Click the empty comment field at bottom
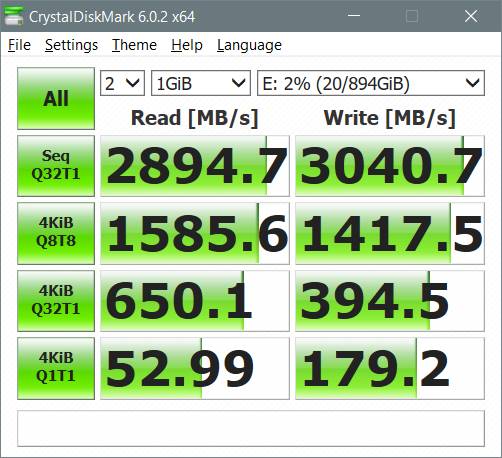Image resolution: width=502 pixels, height=458 pixels. [251, 428]
